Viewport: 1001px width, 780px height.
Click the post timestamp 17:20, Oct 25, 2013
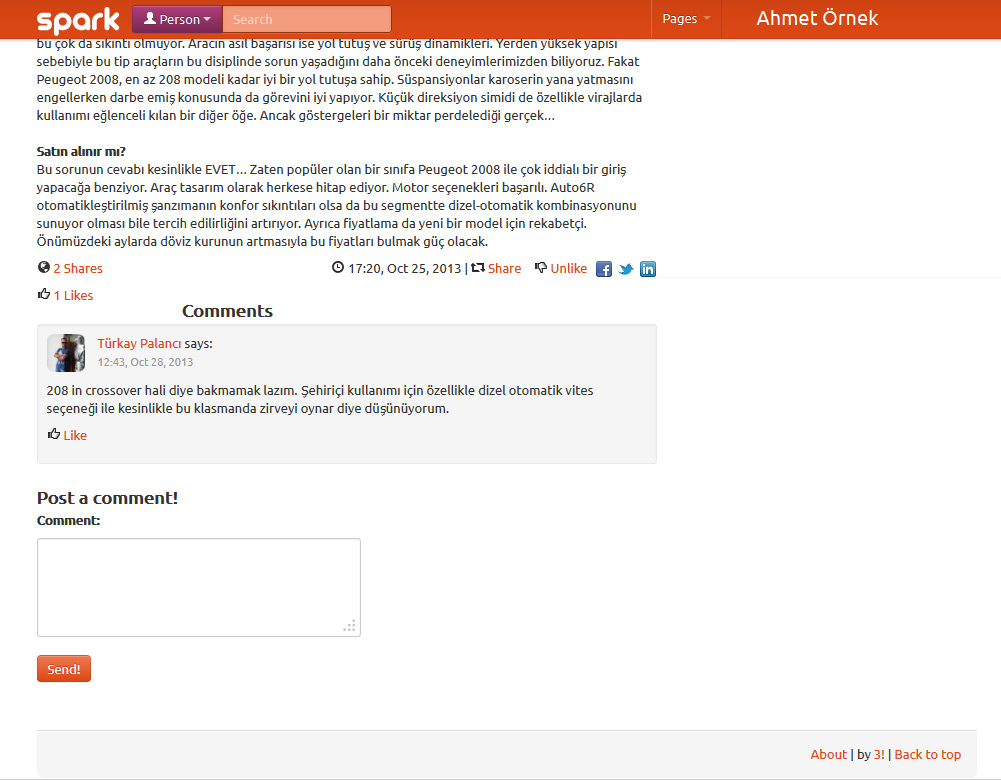404,268
